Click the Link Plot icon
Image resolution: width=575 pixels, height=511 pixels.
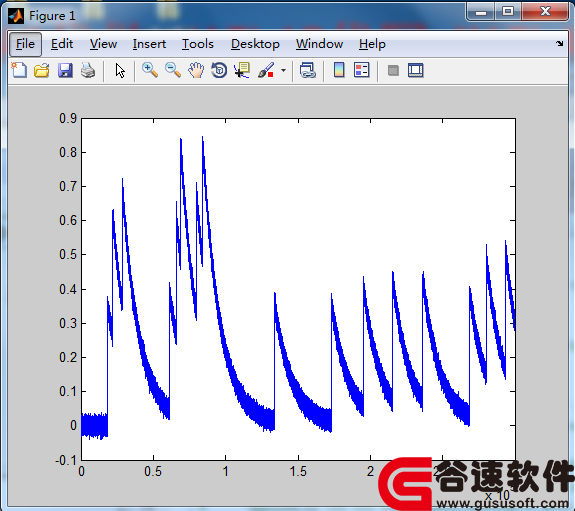(x=307, y=70)
